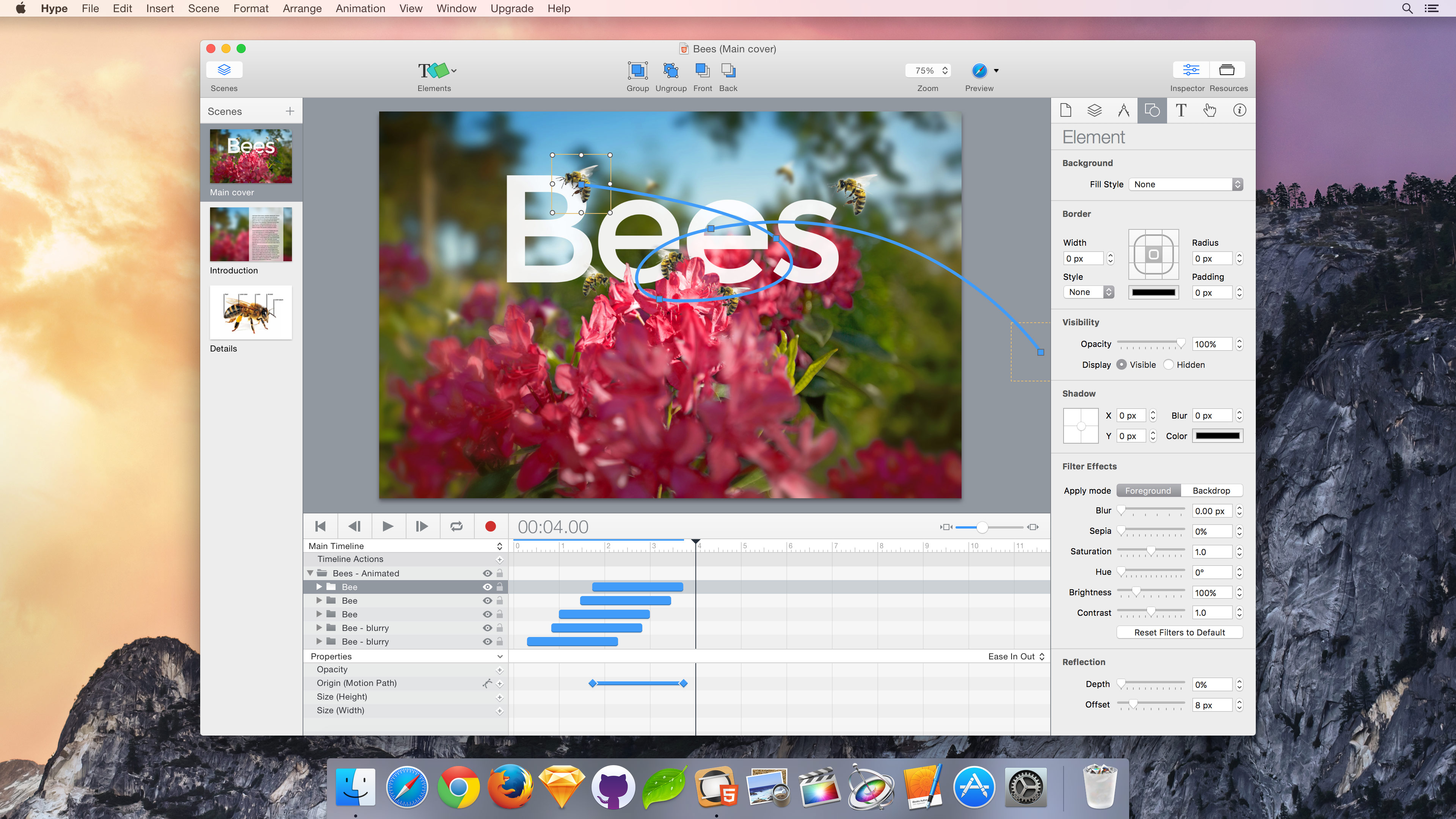Click the Group toolbar icon
The image size is (1456, 819).
637,71
